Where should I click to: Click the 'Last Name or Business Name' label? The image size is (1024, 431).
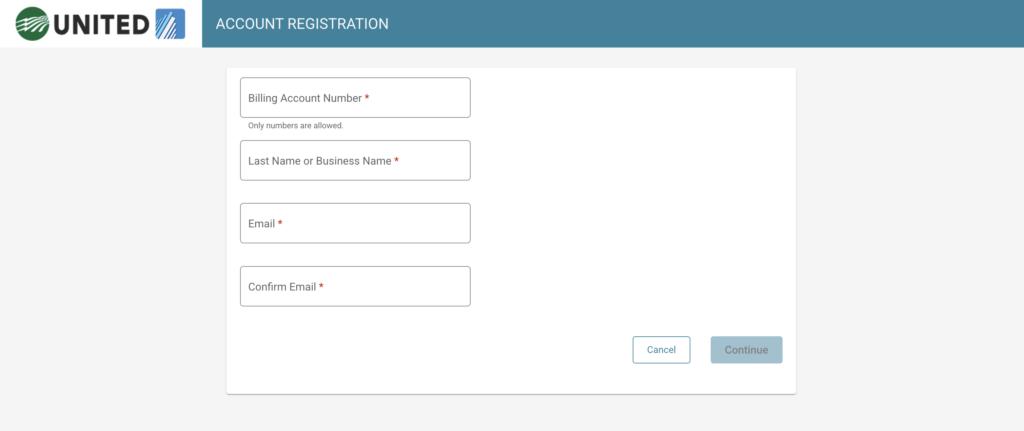point(319,161)
